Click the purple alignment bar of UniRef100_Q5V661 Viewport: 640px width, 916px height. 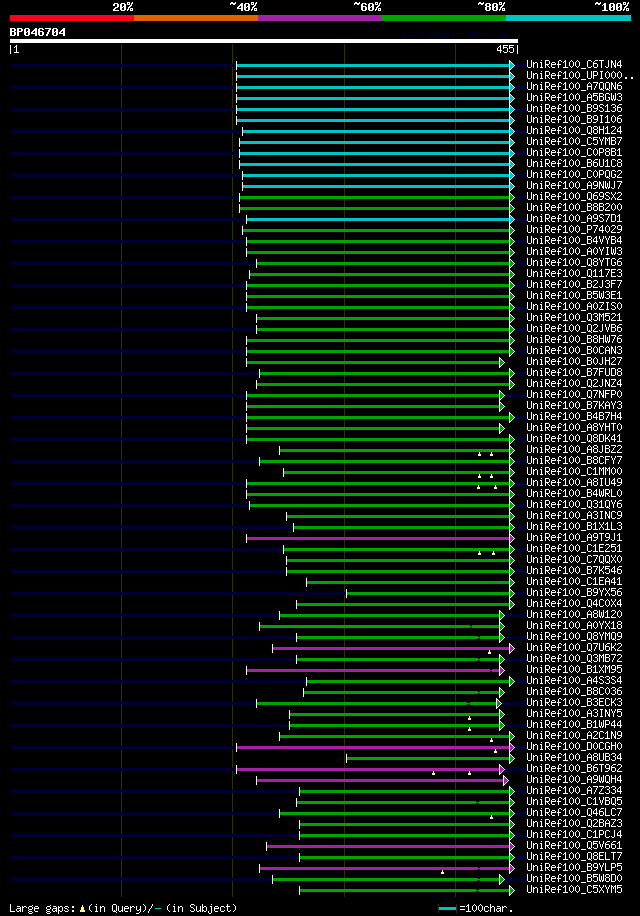pyautogui.click(x=389, y=846)
